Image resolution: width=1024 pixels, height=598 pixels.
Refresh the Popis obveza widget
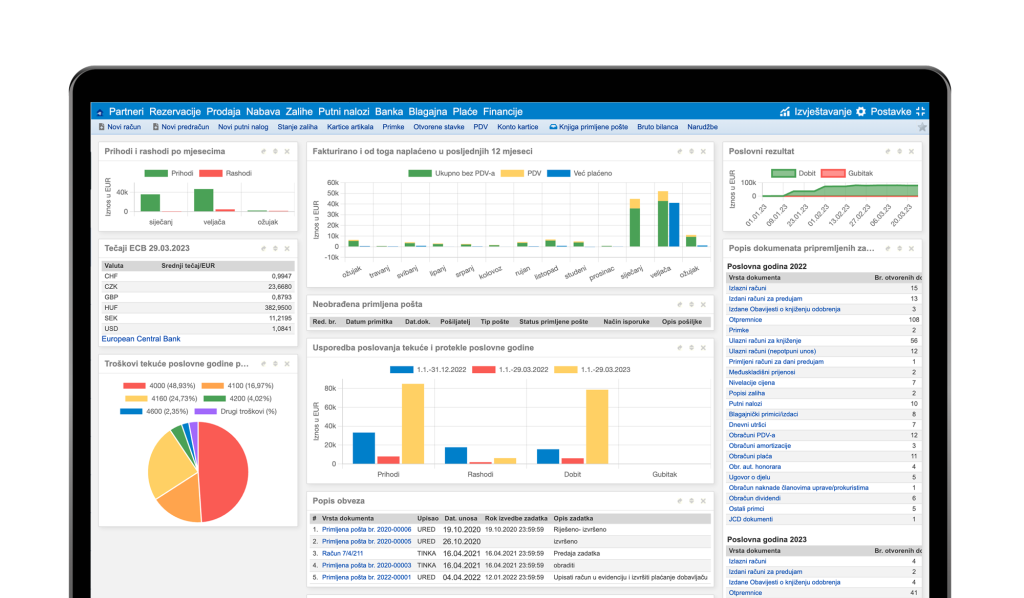click(x=679, y=500)
